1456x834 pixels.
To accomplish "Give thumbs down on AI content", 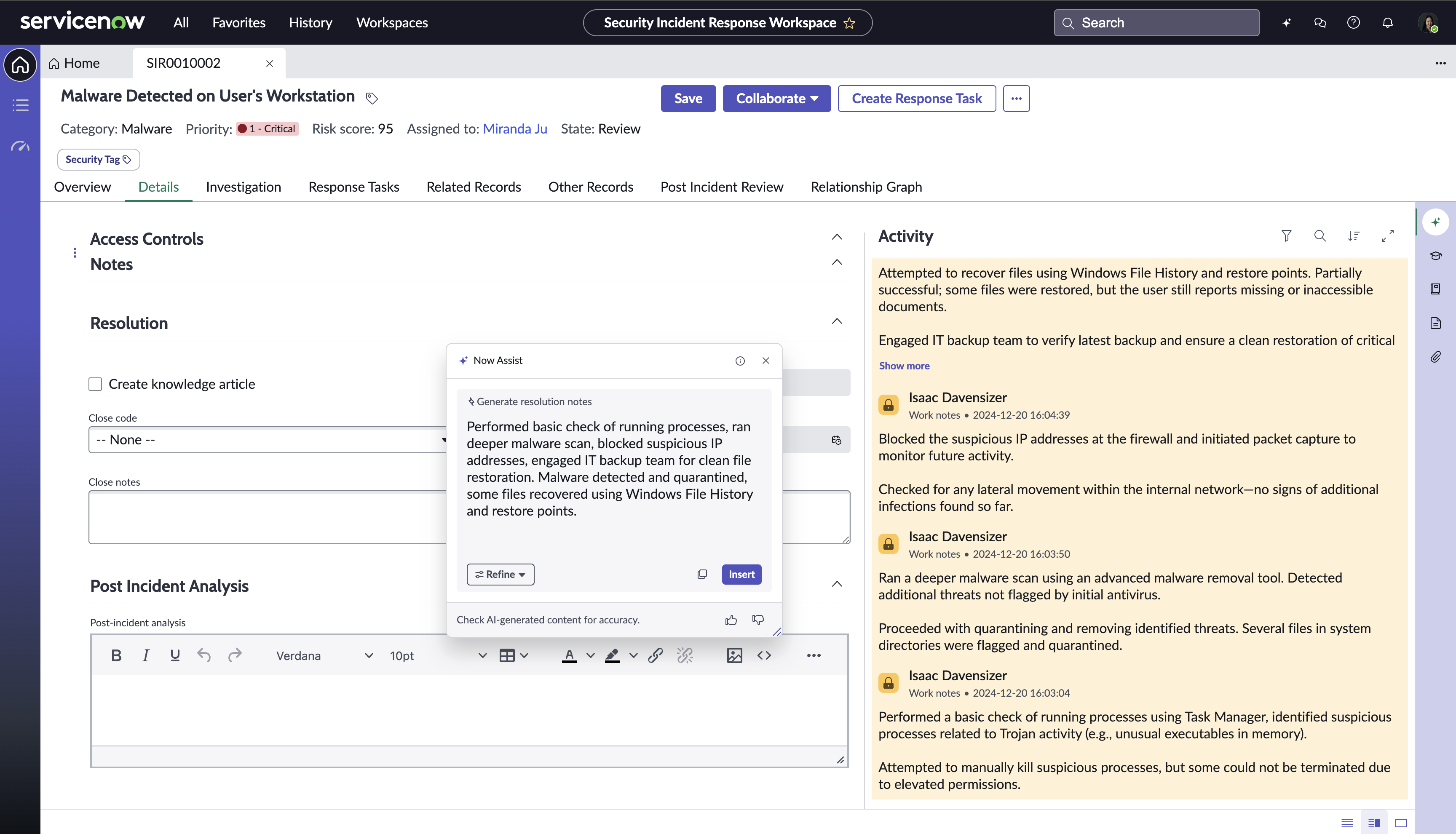I will [758, 620].
